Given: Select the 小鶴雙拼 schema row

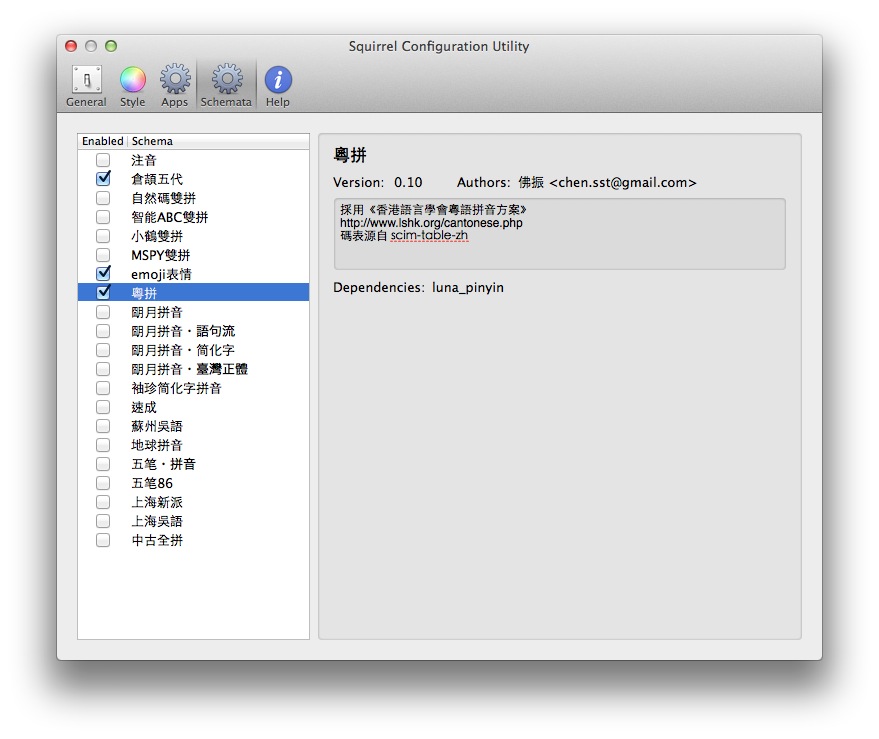Looking at the screenshot, I should (157, 236).
